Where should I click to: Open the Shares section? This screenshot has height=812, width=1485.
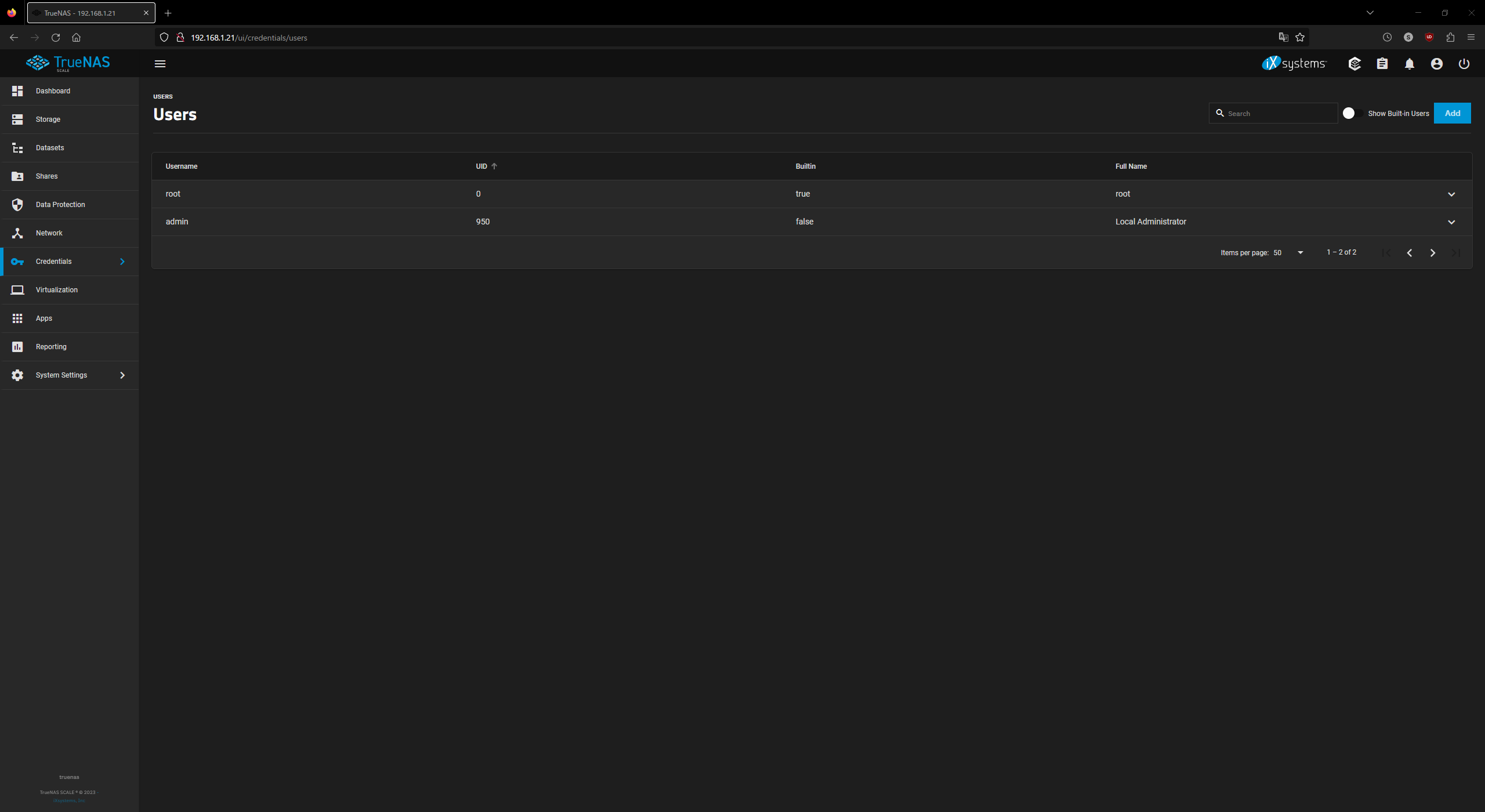pos(46,176)
